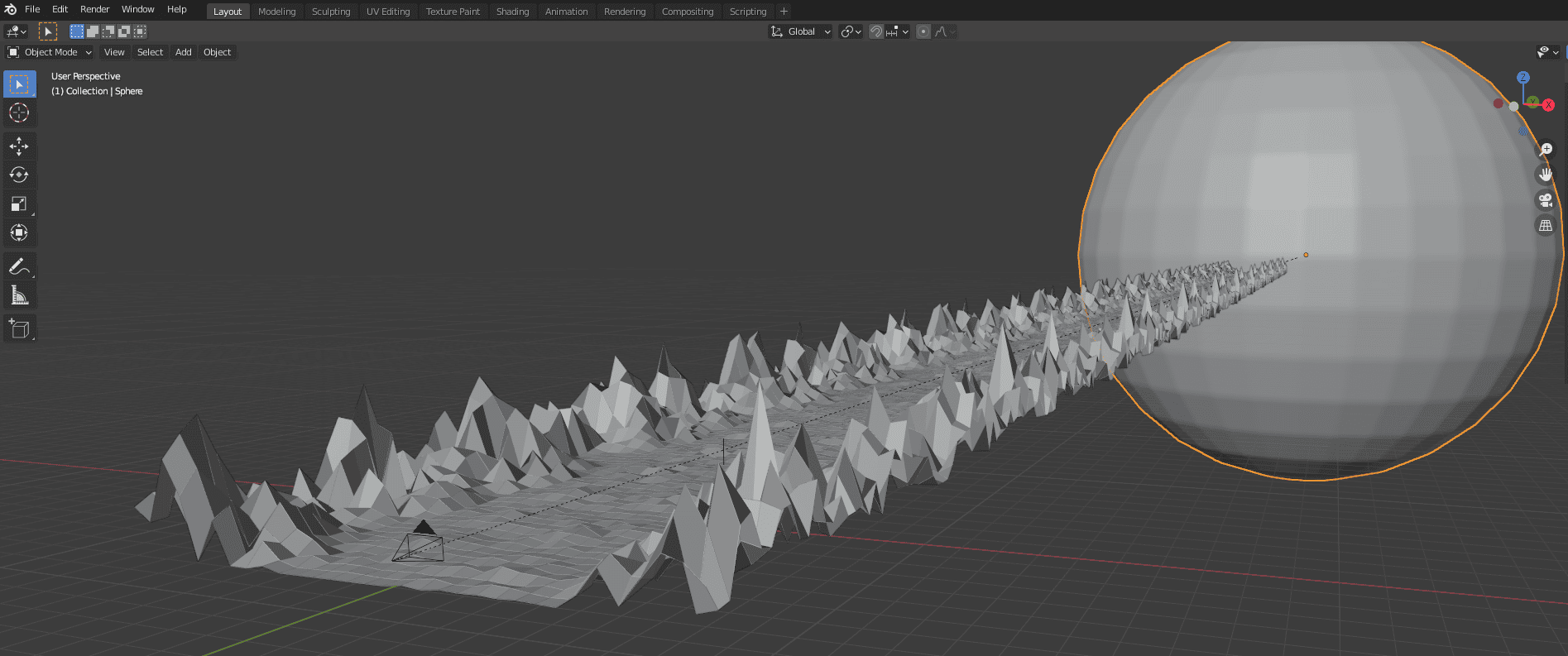
Task: Select the Move tool in toolbar
Action: tap(19, 146)
